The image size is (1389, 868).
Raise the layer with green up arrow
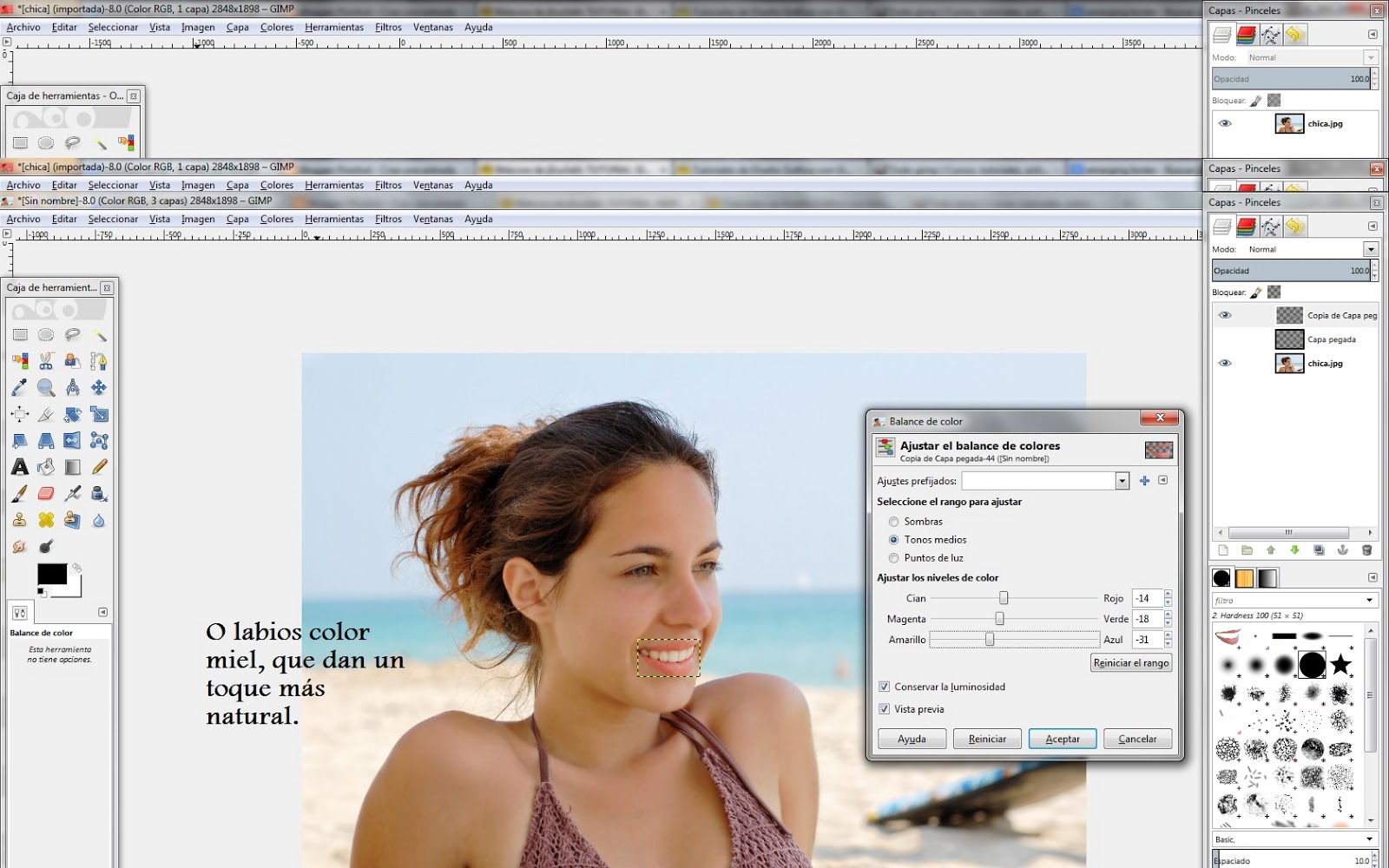click(x=1271, y=550)
